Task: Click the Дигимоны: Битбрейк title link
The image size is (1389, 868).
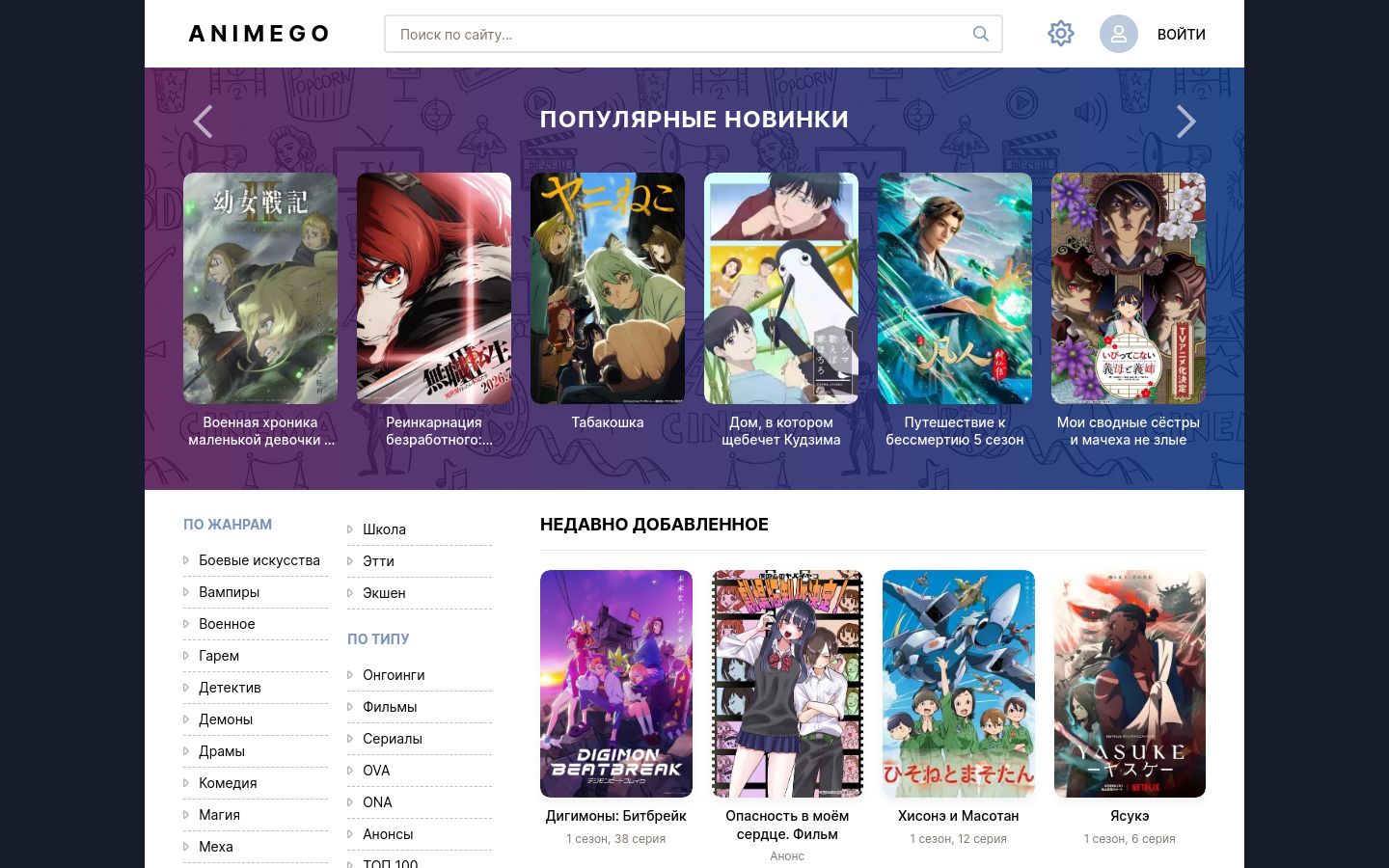Action: [616, 816]
